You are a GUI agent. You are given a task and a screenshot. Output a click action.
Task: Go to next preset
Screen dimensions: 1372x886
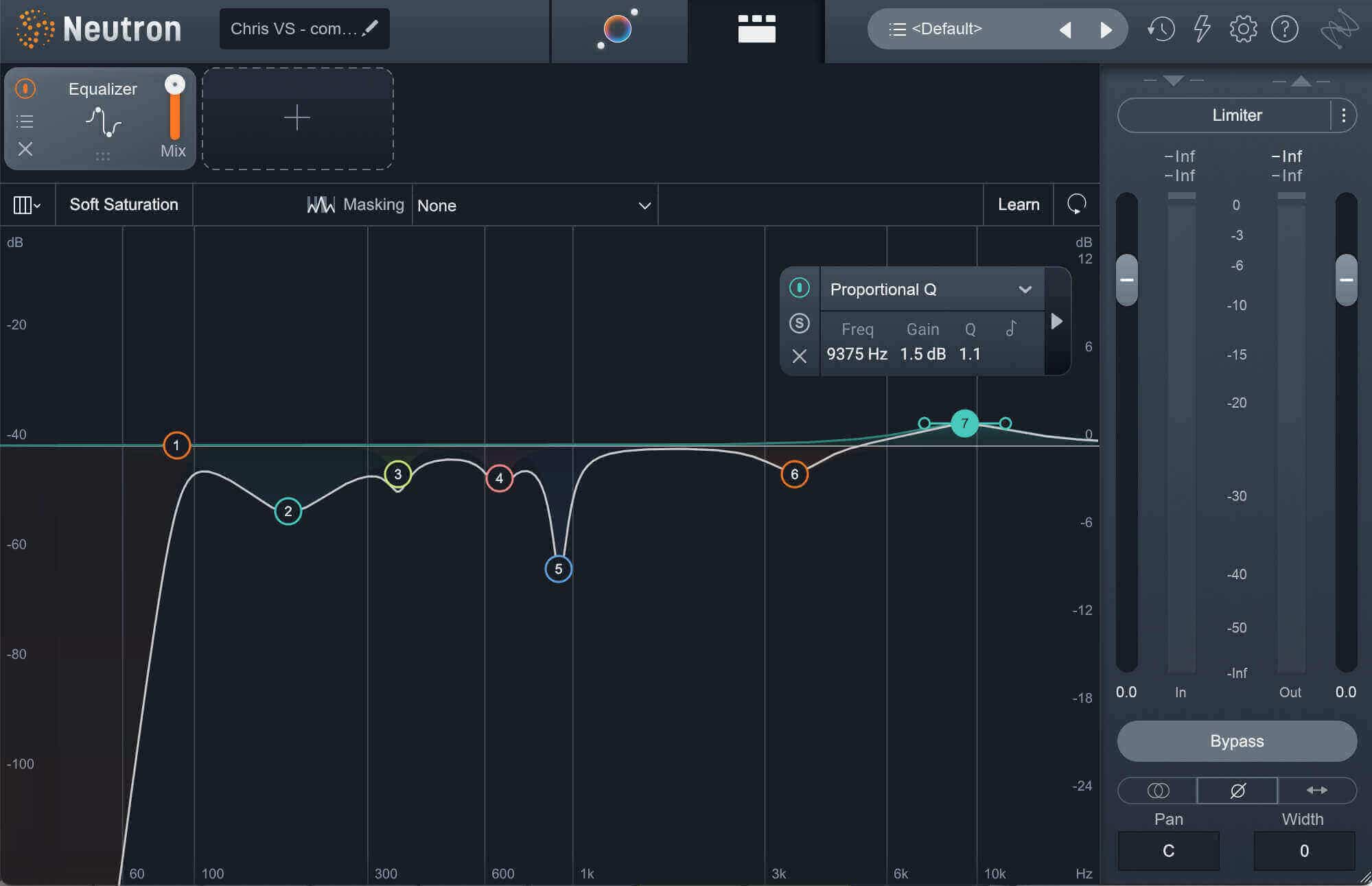(1106, 30)
